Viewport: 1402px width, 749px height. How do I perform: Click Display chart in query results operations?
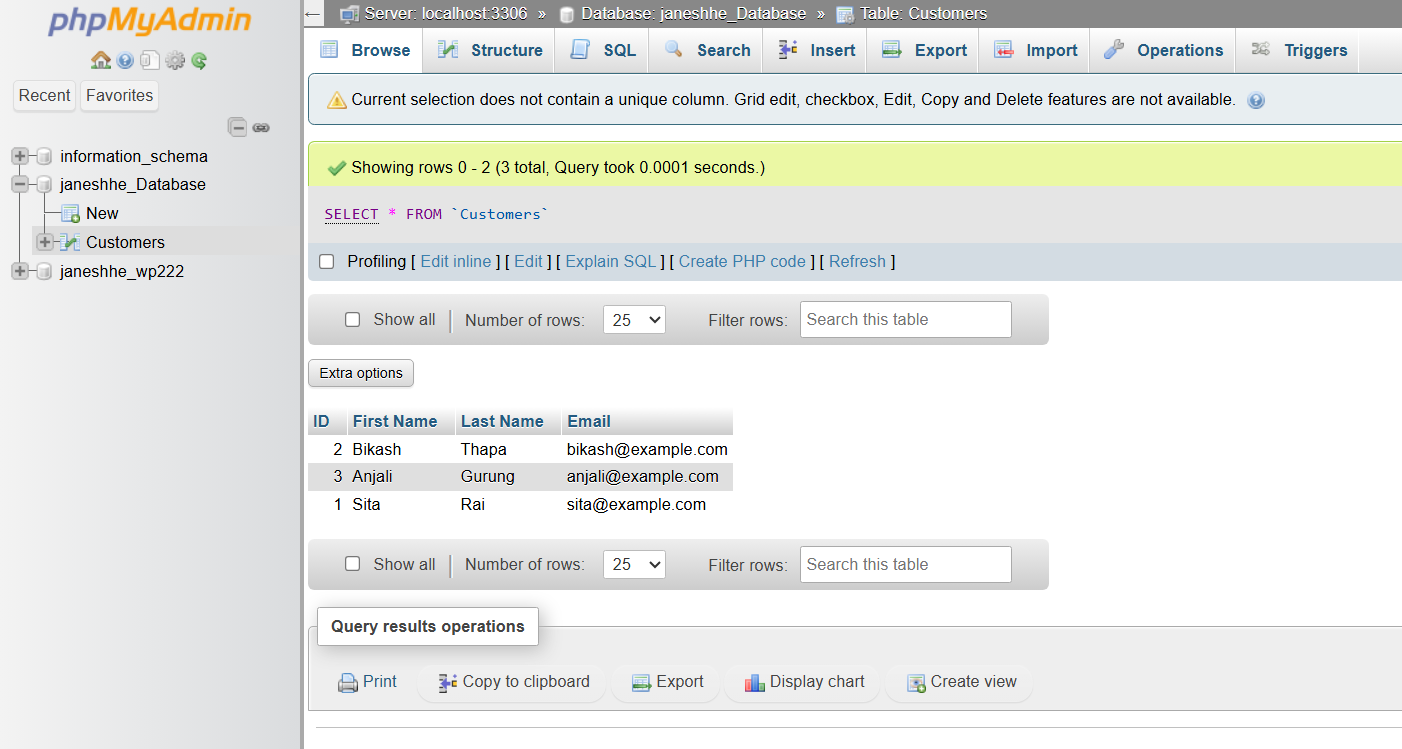tap(804, 682)
